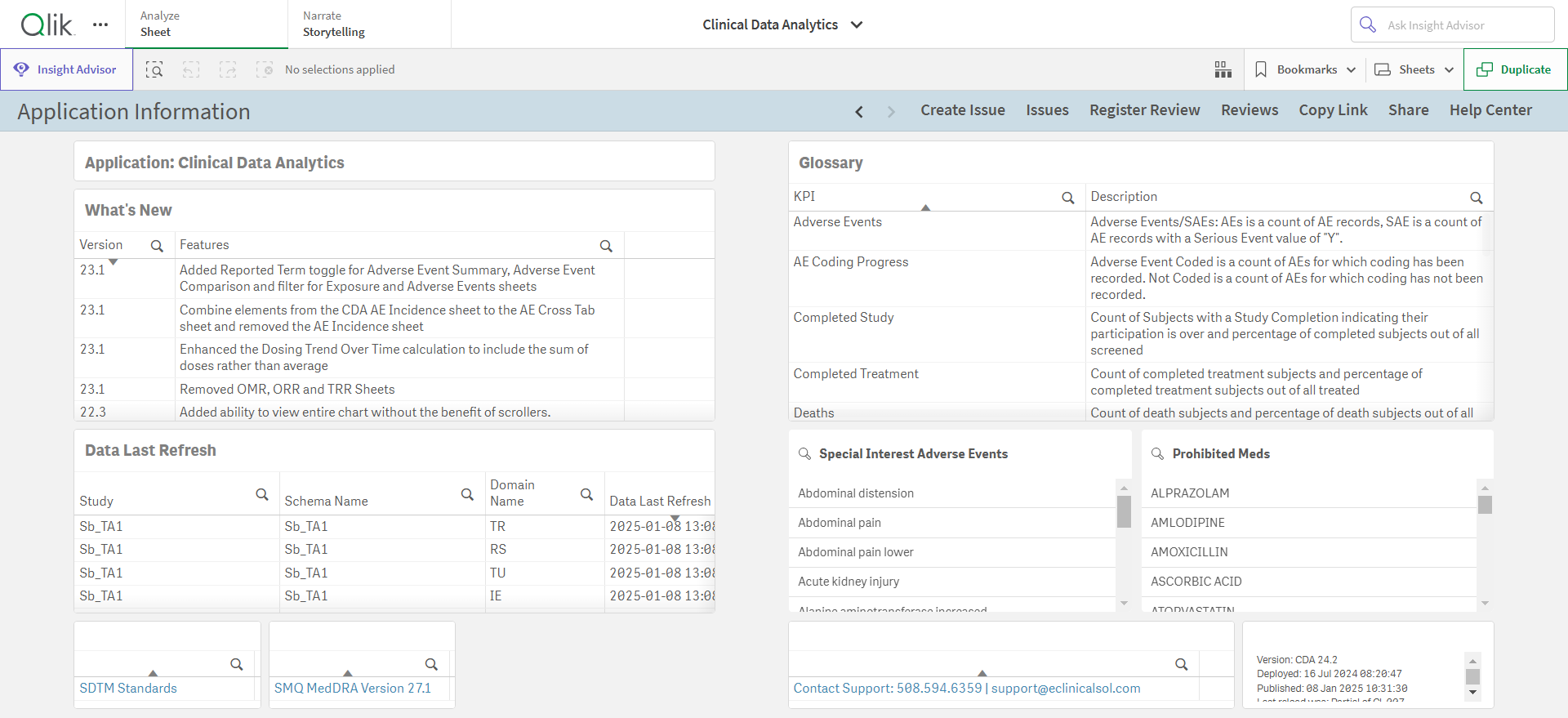Search the SMQ MedDRA table
This screenshot has width=1568, height=718.
click(431, 664)
